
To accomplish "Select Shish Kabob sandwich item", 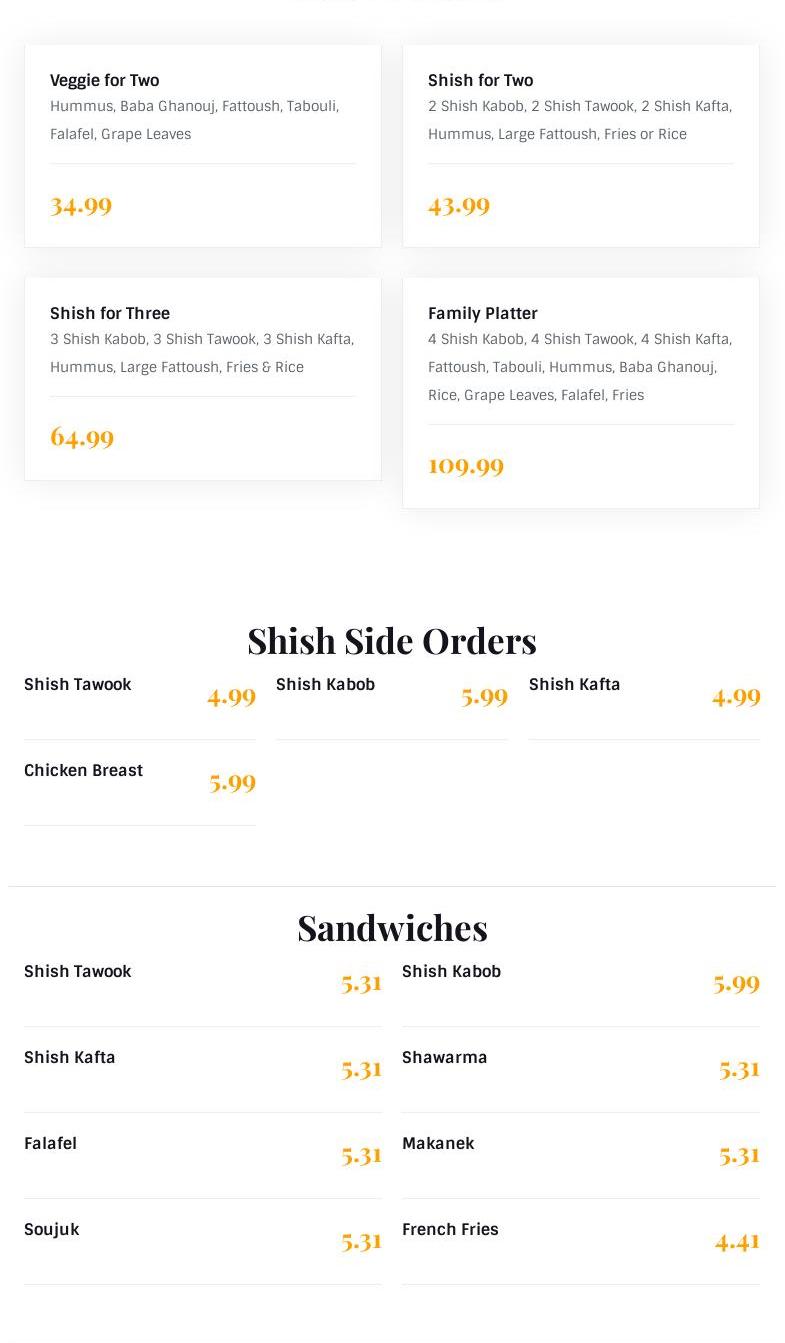I will pyautogui.click(x=452, y=972).
